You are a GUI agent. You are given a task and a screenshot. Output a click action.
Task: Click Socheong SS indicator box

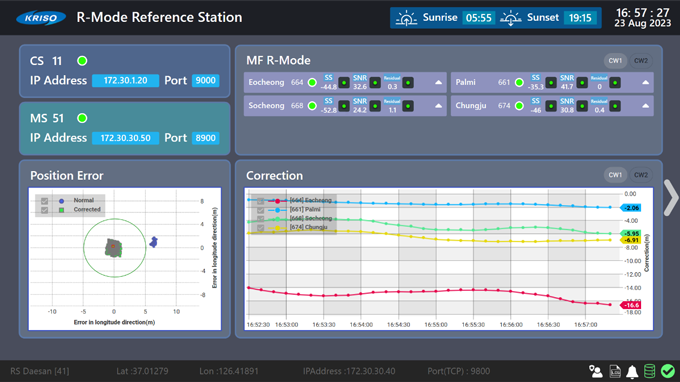coord(344,106)
